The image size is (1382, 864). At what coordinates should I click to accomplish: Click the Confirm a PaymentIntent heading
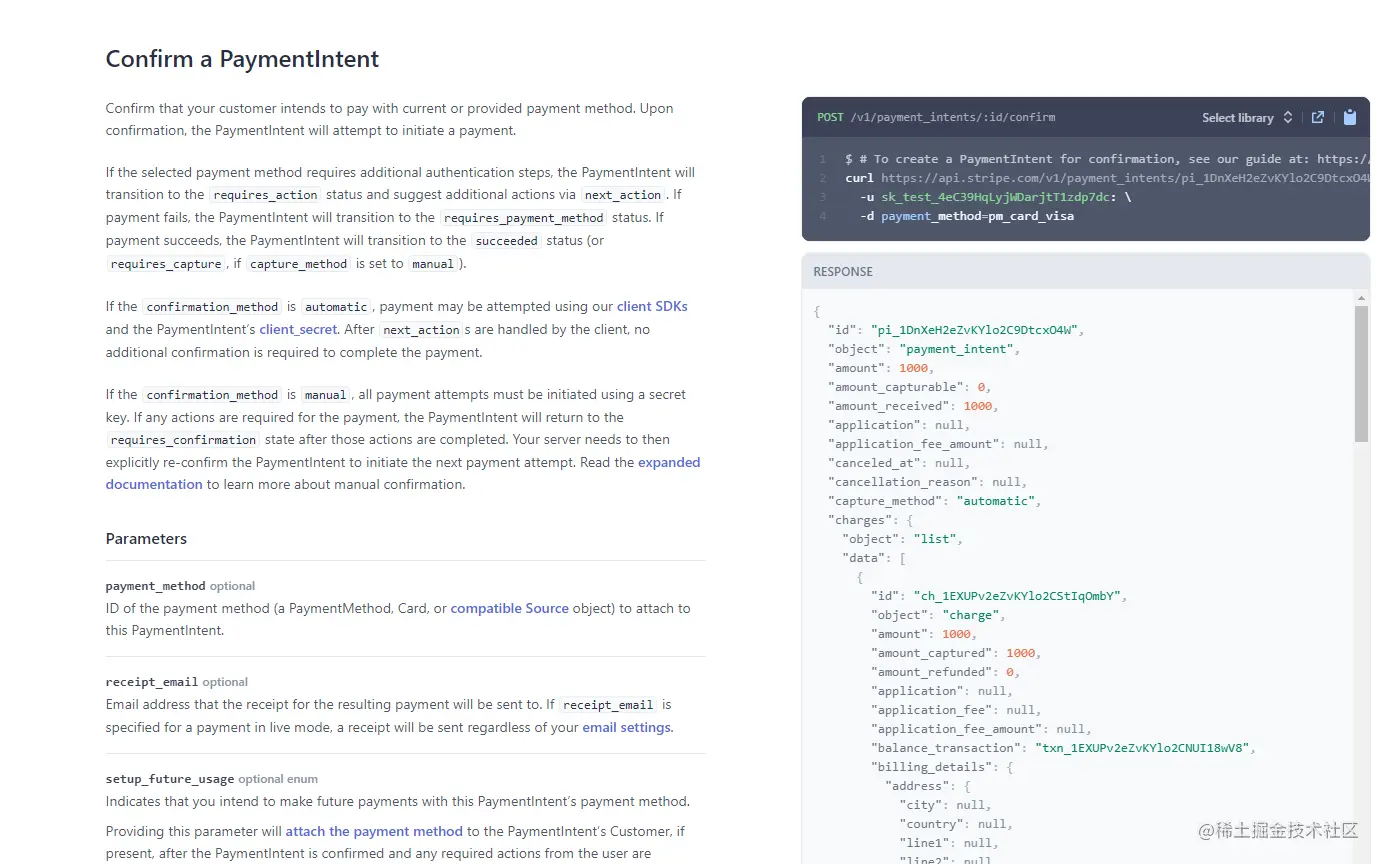[242, 59]
